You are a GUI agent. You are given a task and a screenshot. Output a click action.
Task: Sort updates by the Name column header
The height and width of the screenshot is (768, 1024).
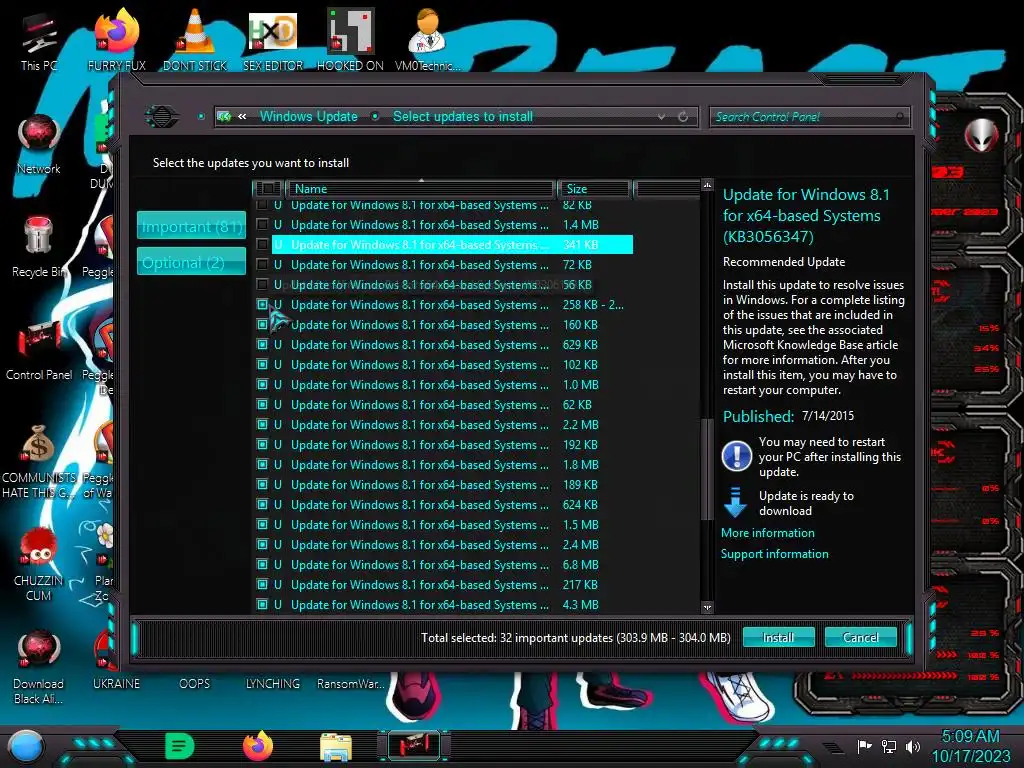coord(421,189)
